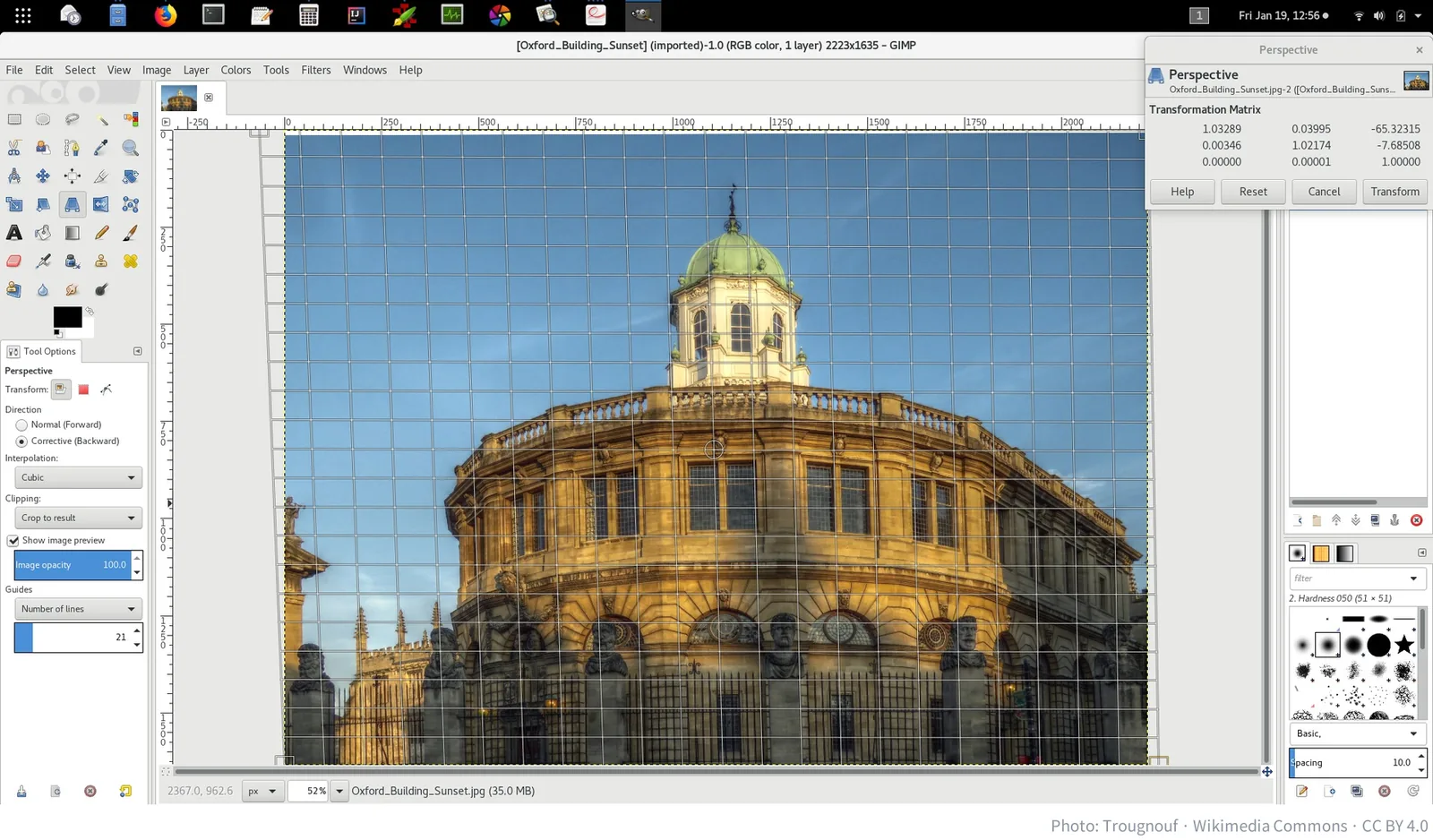Viewport: 1433px width, 840px height.
Task: Choose the Scissors Select tool
Action: 14,148
